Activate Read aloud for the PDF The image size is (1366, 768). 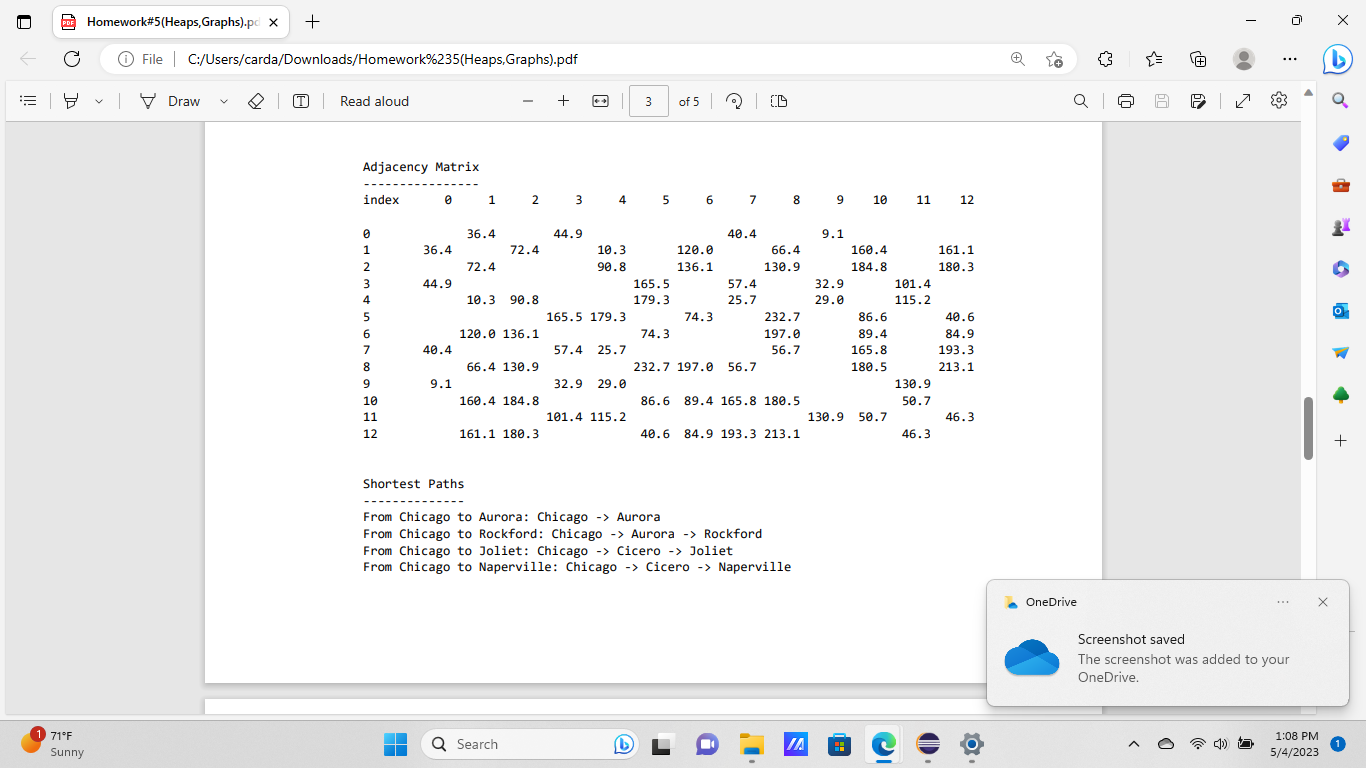[373, 100]
